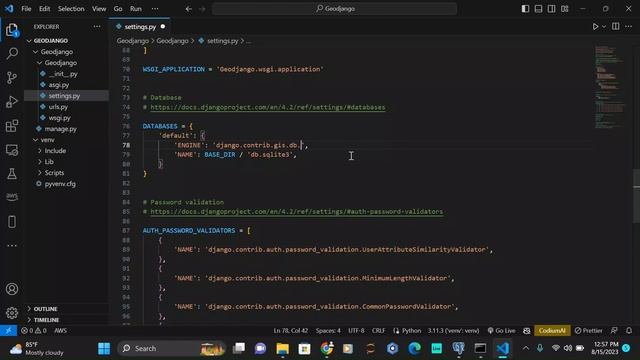Viewport: 640px width, 360px height.
Task: Open the File menu
Action: pos(26,9)
